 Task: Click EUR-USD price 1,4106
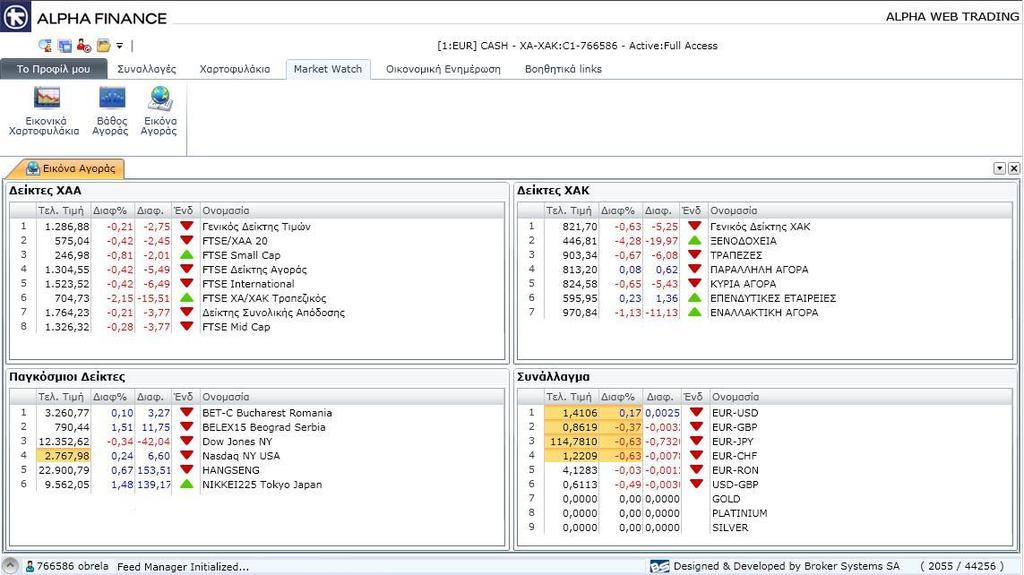[x=571, y=412]
